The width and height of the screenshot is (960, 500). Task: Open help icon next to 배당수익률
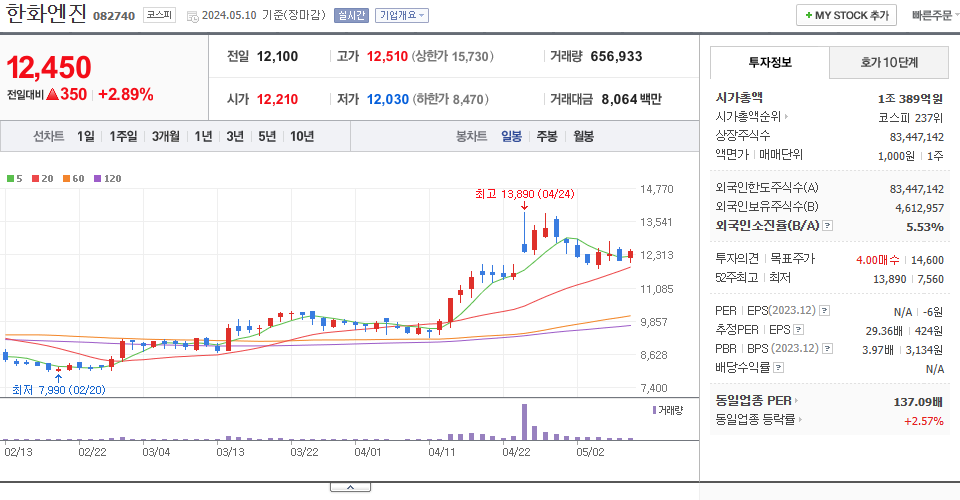click(778, 368)
